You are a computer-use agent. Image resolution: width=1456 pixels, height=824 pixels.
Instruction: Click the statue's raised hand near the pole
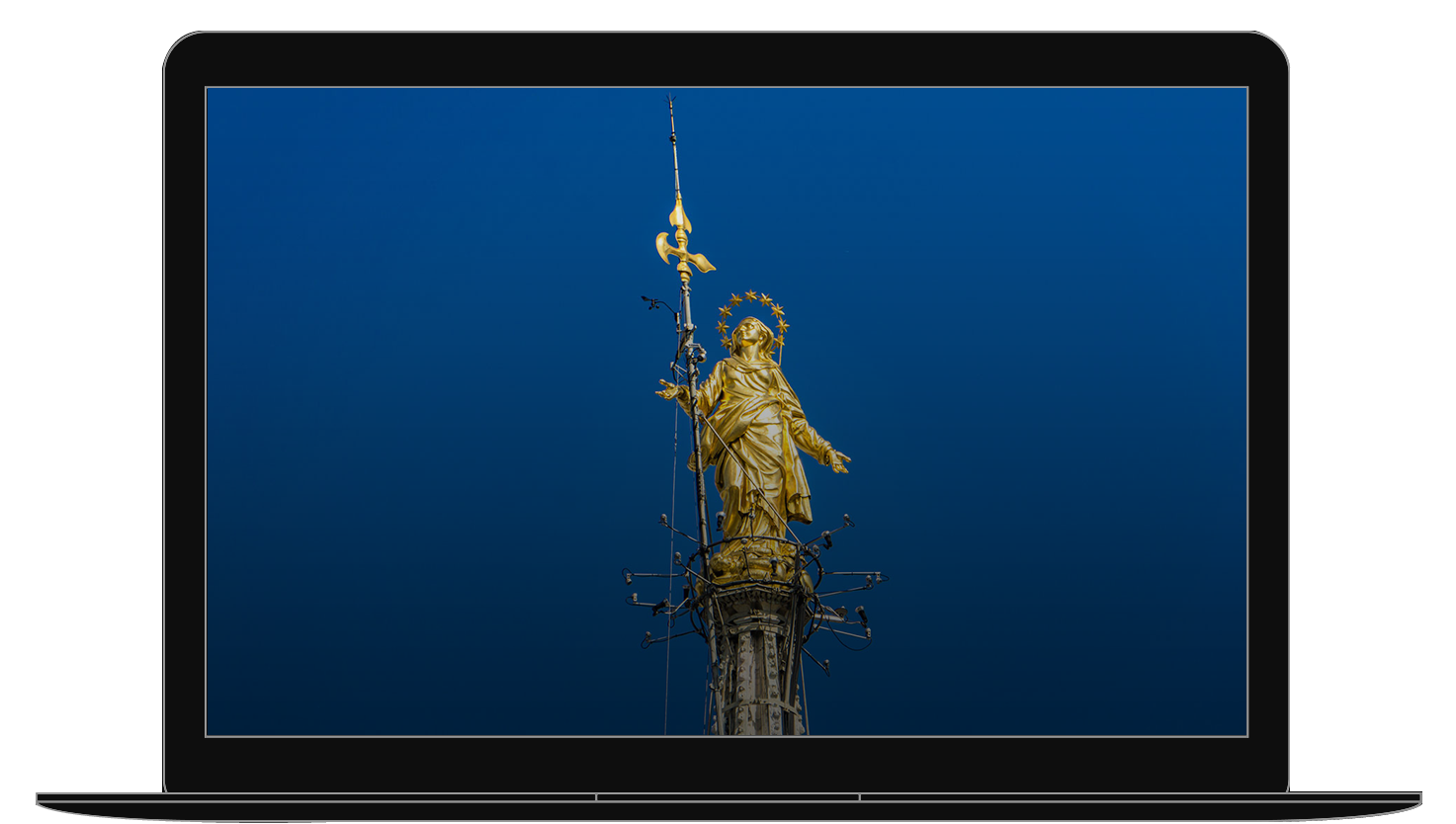click(x=671, y=390)
